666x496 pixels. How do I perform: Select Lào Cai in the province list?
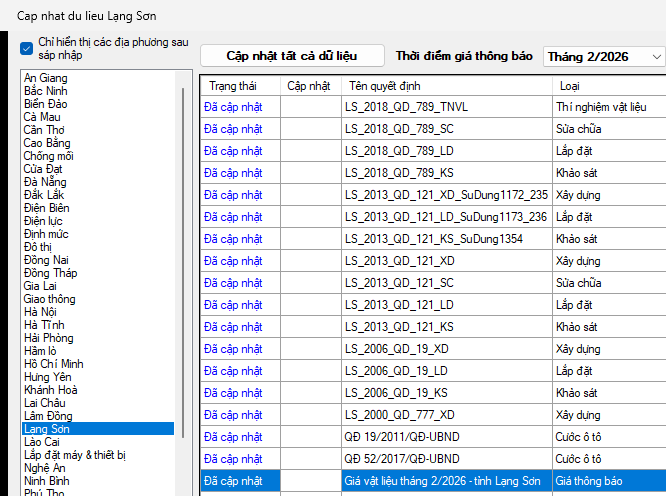(x=42, y=441)
